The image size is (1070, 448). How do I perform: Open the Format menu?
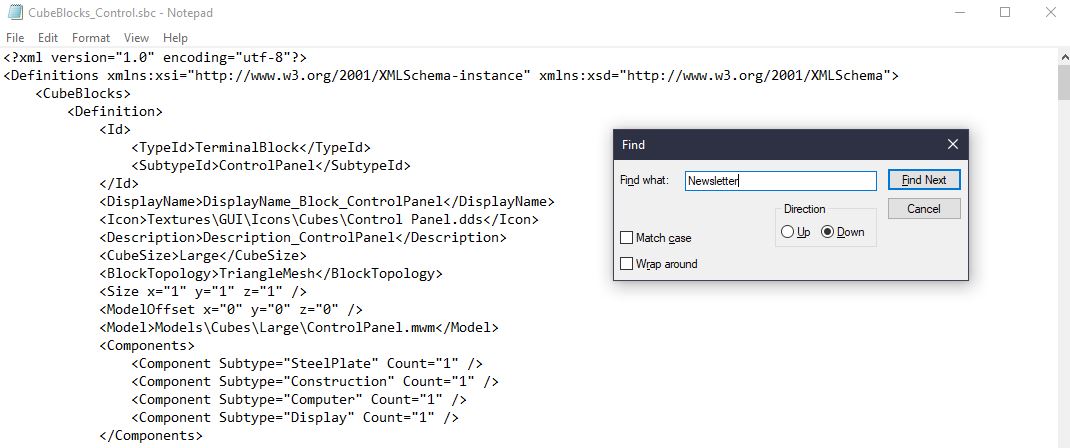point(91,38)
